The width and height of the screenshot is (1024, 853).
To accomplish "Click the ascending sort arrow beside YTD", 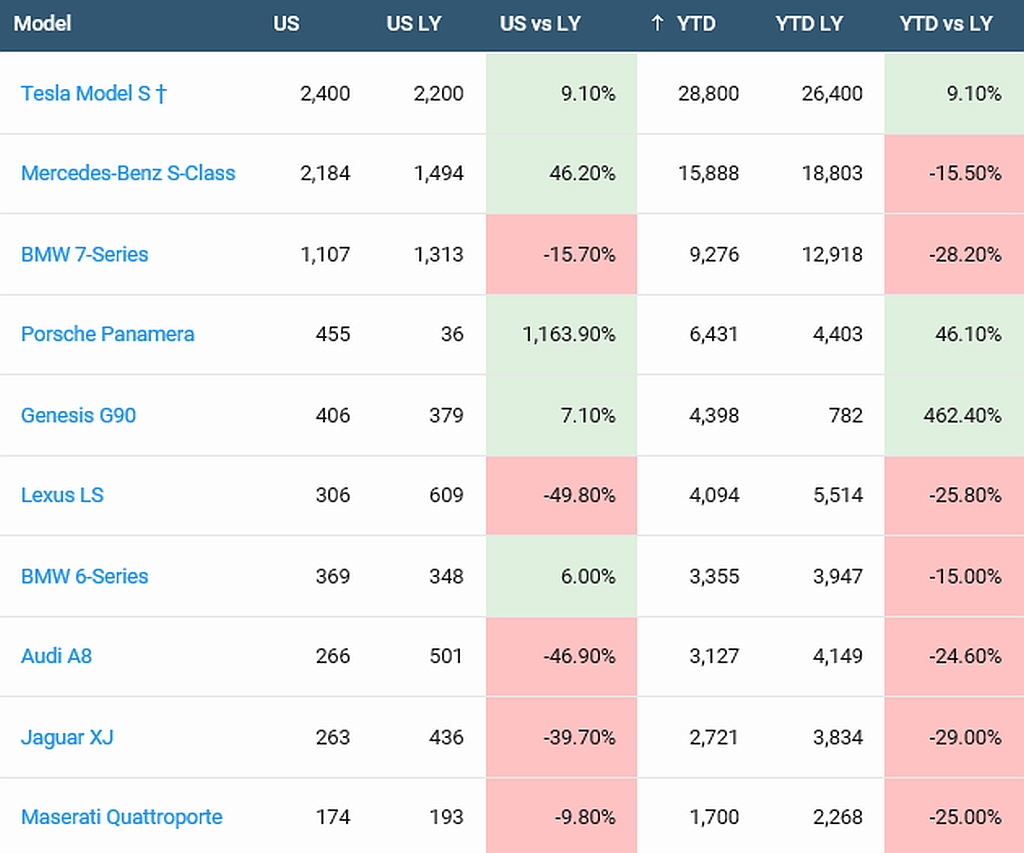I will (657, 24).
